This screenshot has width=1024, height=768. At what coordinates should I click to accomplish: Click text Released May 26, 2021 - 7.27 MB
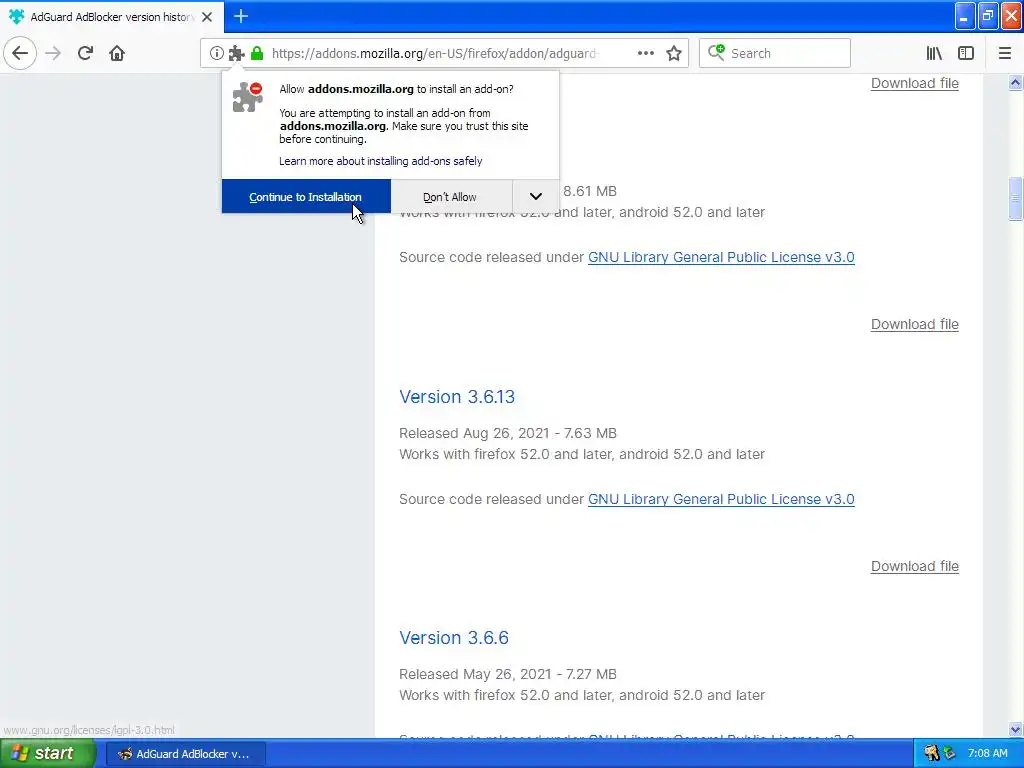(x=507, y=674)
